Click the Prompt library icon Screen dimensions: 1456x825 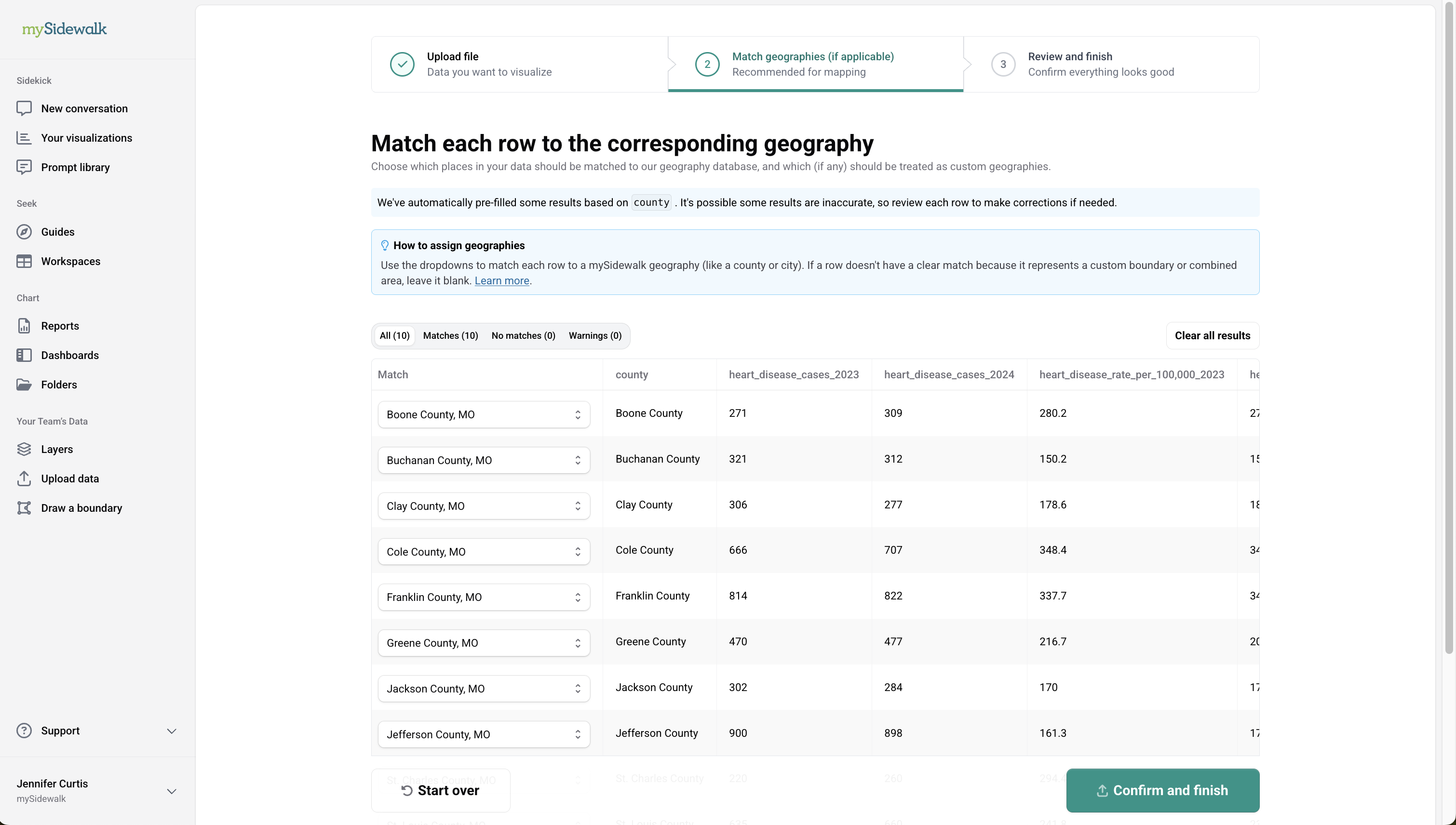[x=24, y=167]
